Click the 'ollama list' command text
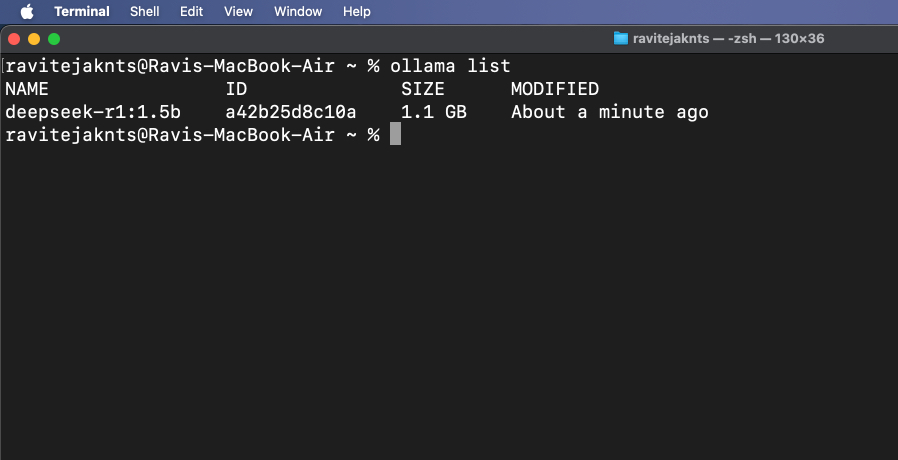This screenshot has width=898, height=460. [x=450, y=66]
